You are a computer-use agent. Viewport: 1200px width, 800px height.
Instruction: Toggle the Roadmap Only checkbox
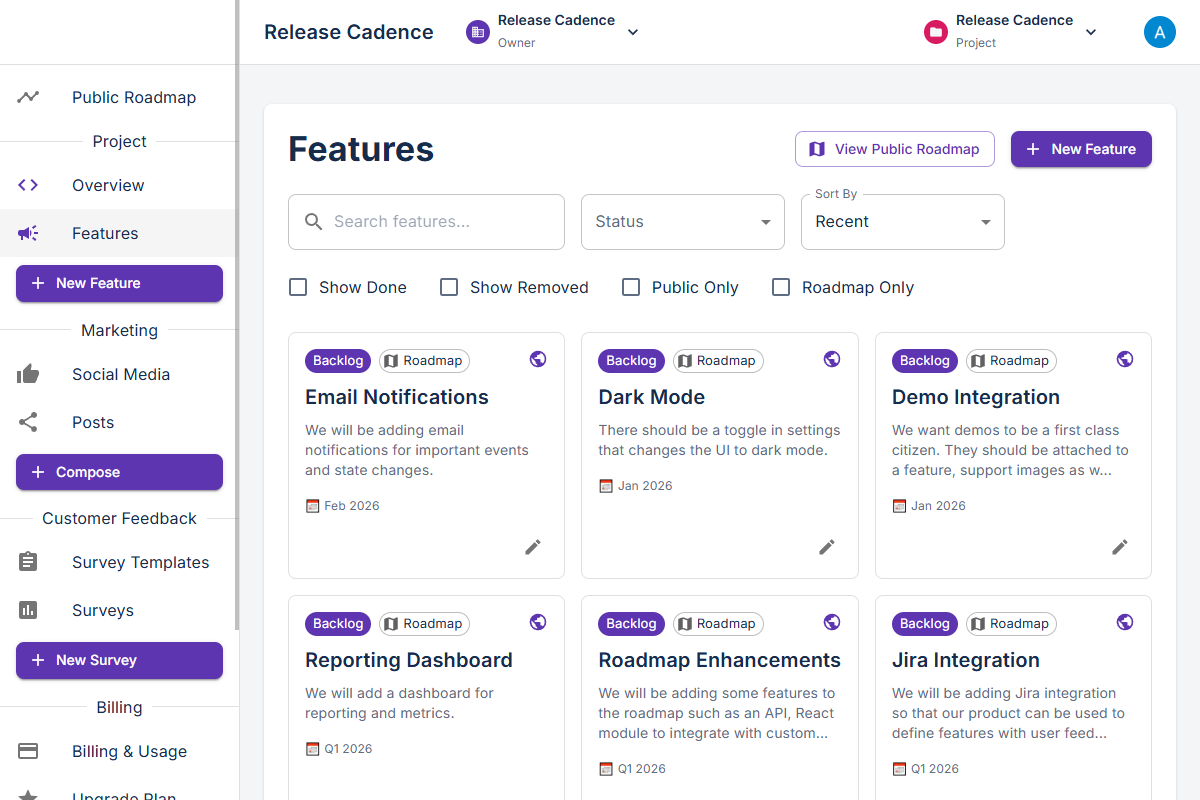pos(781,287)
